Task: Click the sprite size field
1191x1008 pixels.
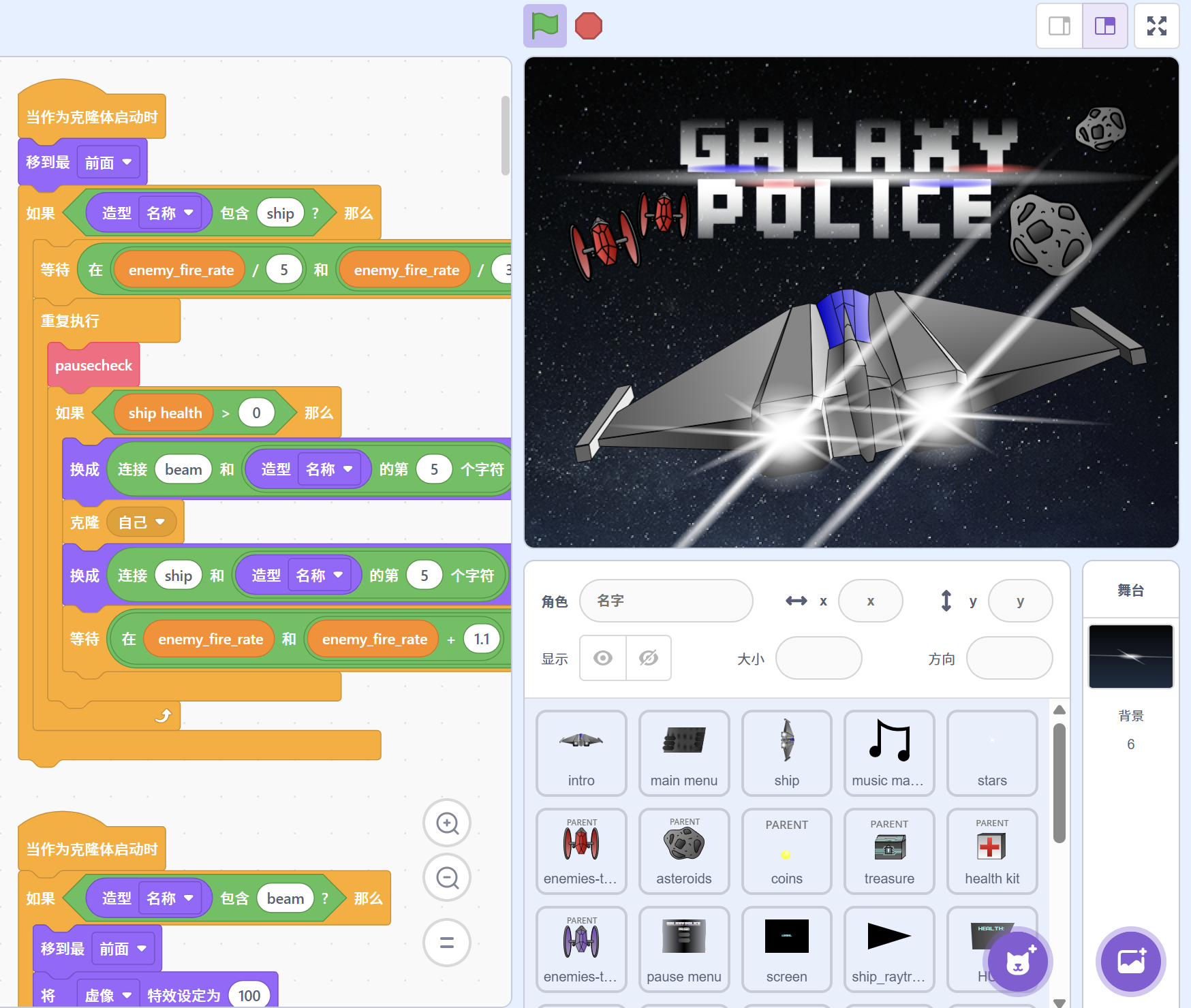Action: coord(819,658)
